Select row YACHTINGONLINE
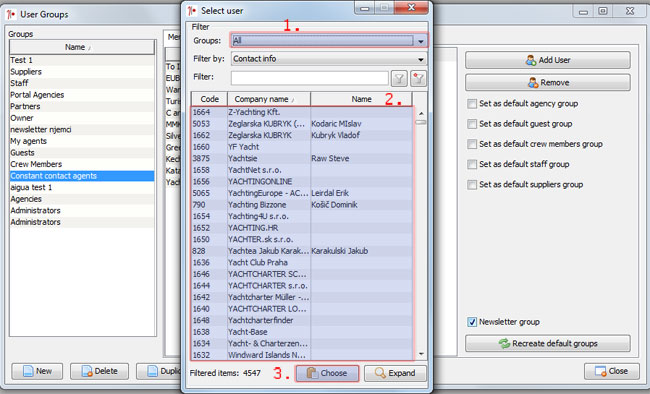The width and height of the screenshot is (650, 394). pyautogui.click(x=302, y=182)
